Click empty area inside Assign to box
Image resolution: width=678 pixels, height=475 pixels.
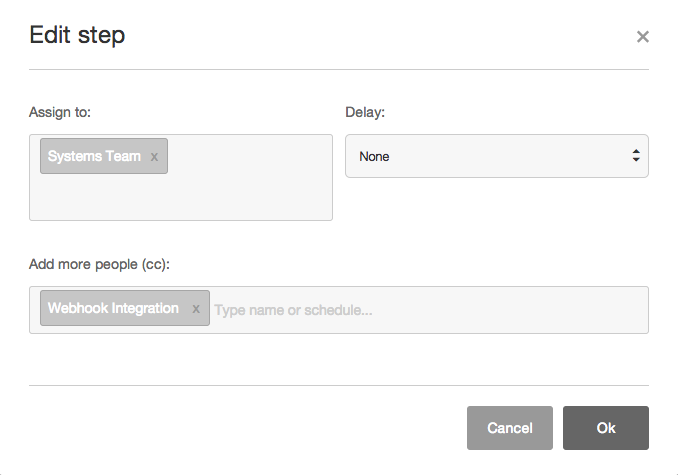[249, 177]
